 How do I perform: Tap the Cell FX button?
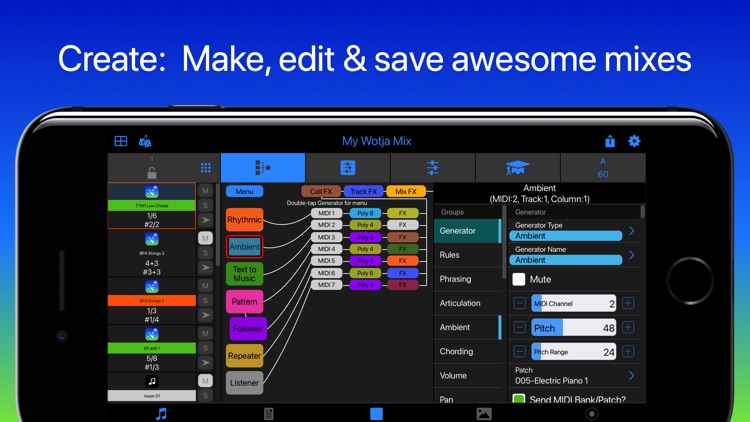click(321, 191)
